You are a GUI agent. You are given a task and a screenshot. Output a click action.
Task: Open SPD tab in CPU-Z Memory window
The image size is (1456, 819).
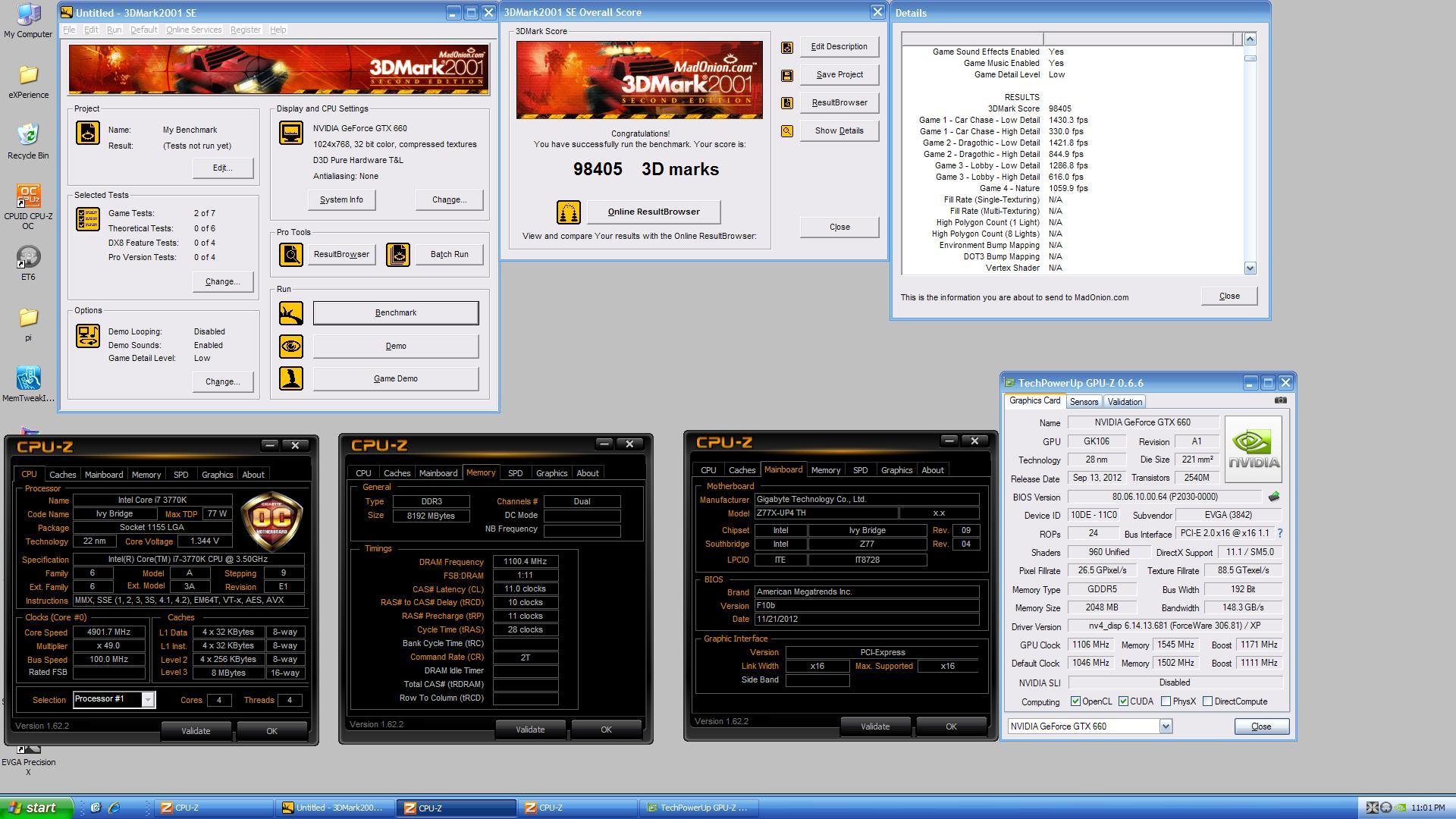tap(515, 473)
